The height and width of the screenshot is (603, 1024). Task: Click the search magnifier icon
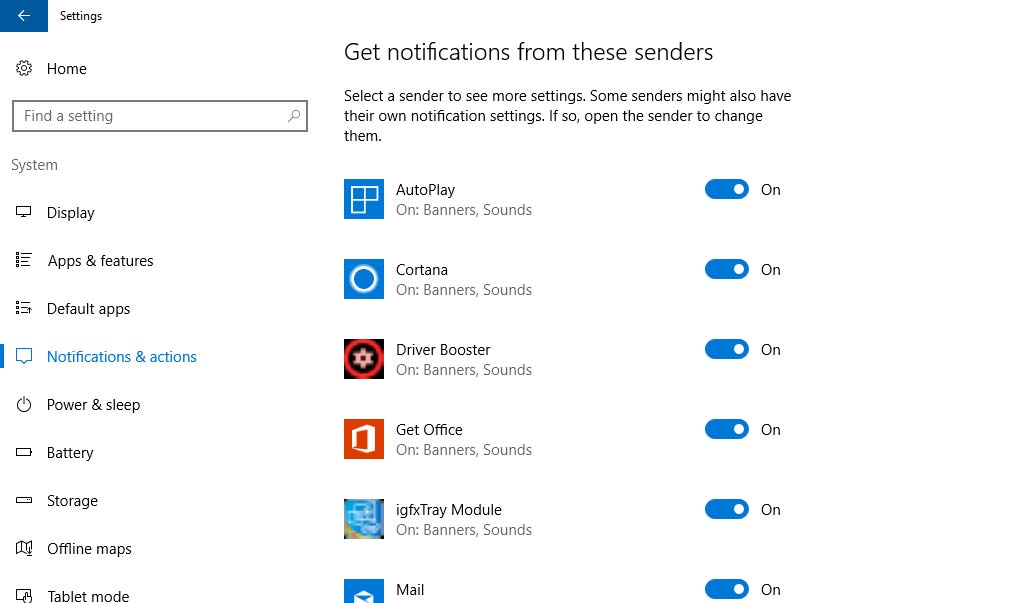tap(294, 116)
